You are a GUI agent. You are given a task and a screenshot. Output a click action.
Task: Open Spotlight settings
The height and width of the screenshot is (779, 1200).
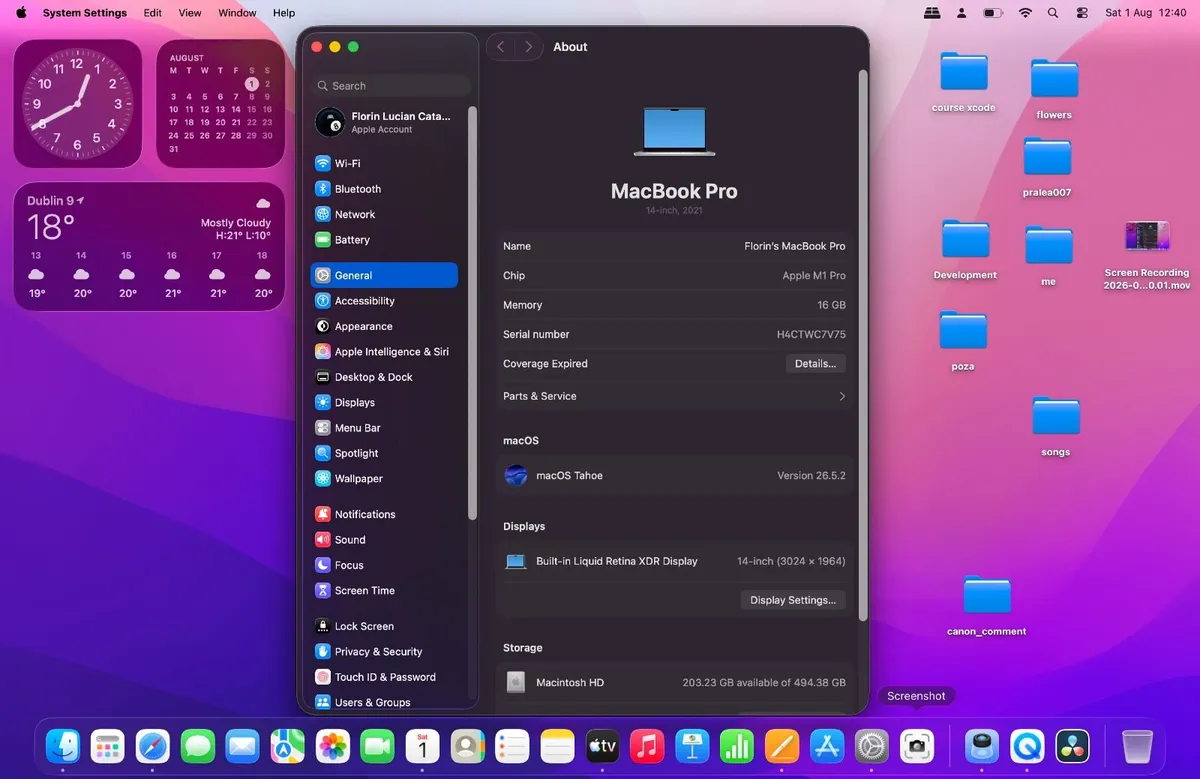pyautogui.click(x=384, y=453)
